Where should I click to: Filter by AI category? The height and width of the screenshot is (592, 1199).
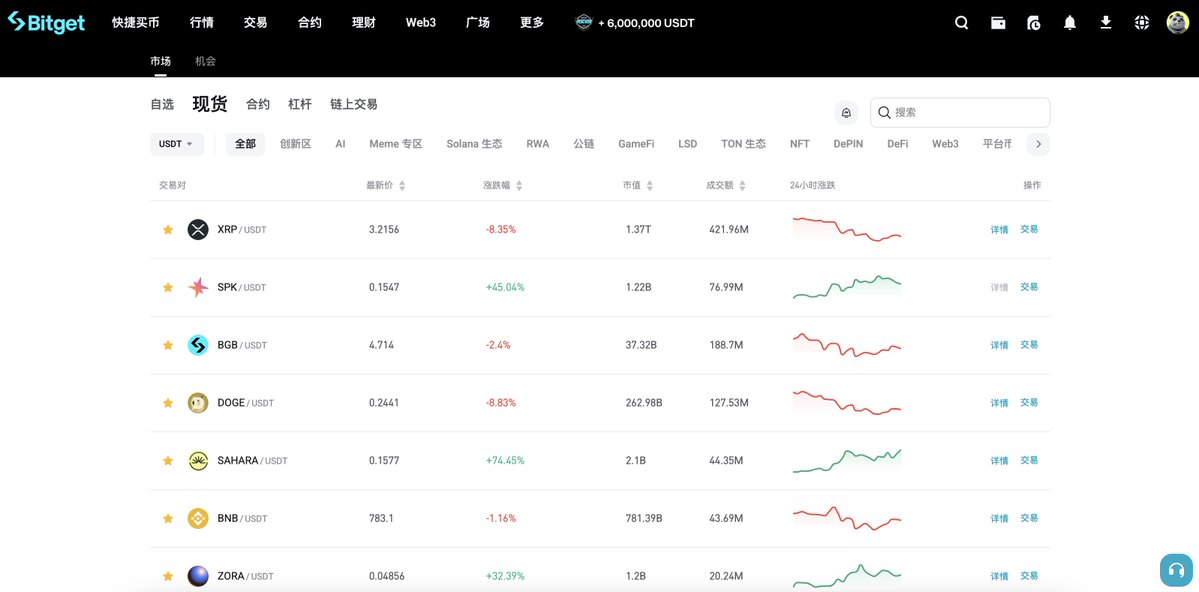340,144
